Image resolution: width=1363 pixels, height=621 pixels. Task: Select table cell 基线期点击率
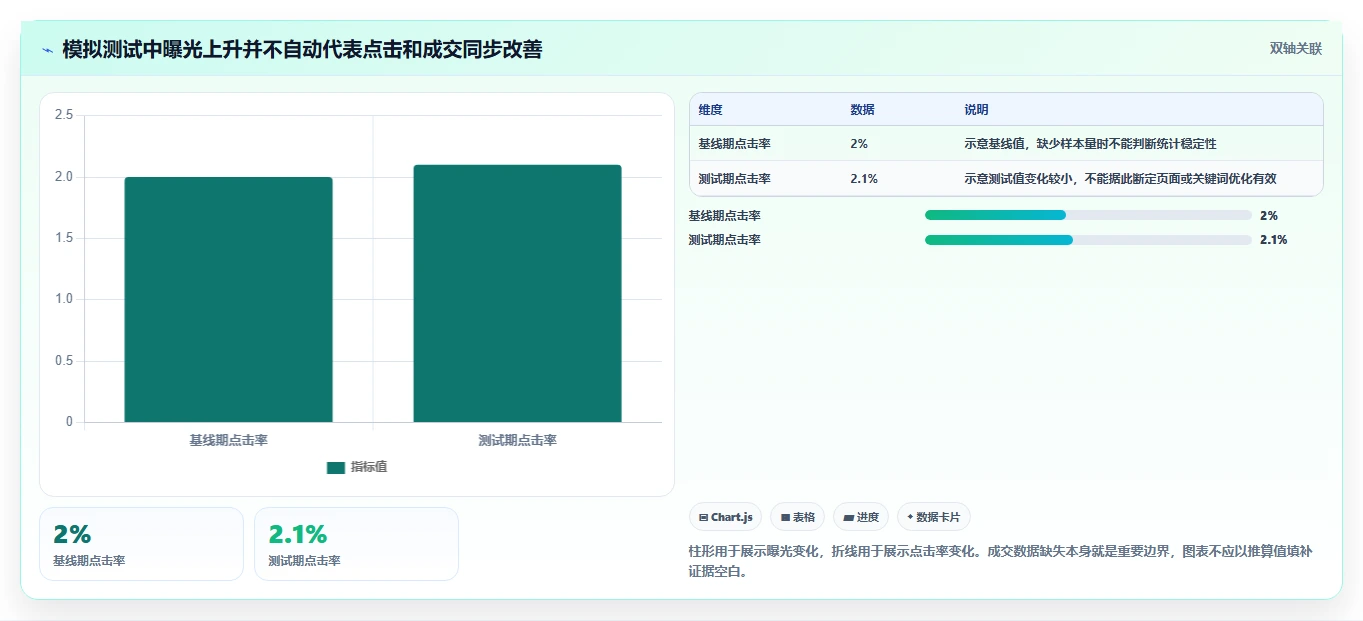[x=735, y=144]
